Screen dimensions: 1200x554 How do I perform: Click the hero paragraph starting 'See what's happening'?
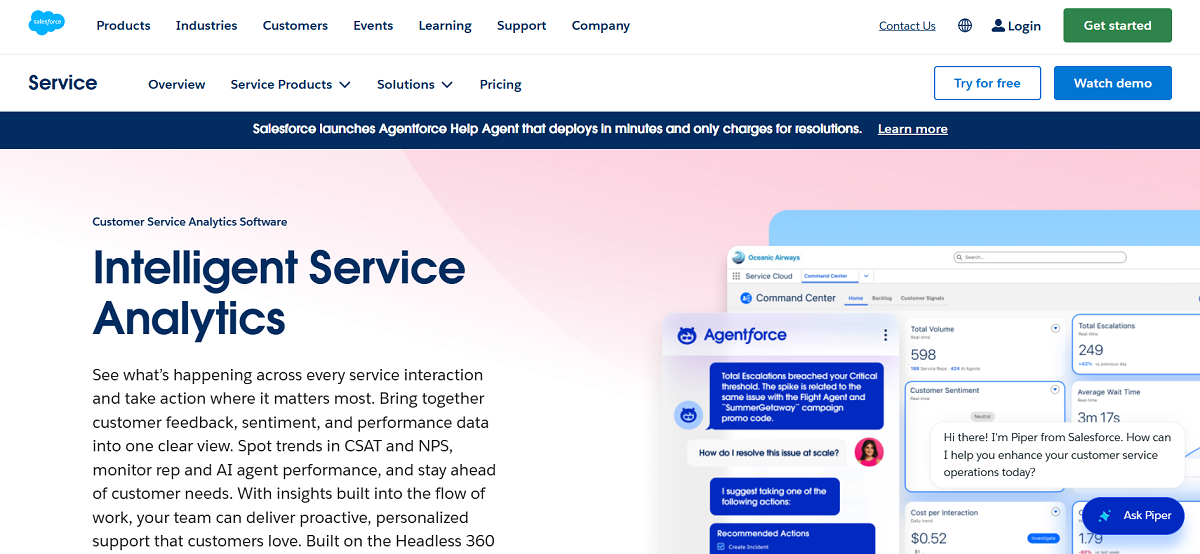coord(294,459)
